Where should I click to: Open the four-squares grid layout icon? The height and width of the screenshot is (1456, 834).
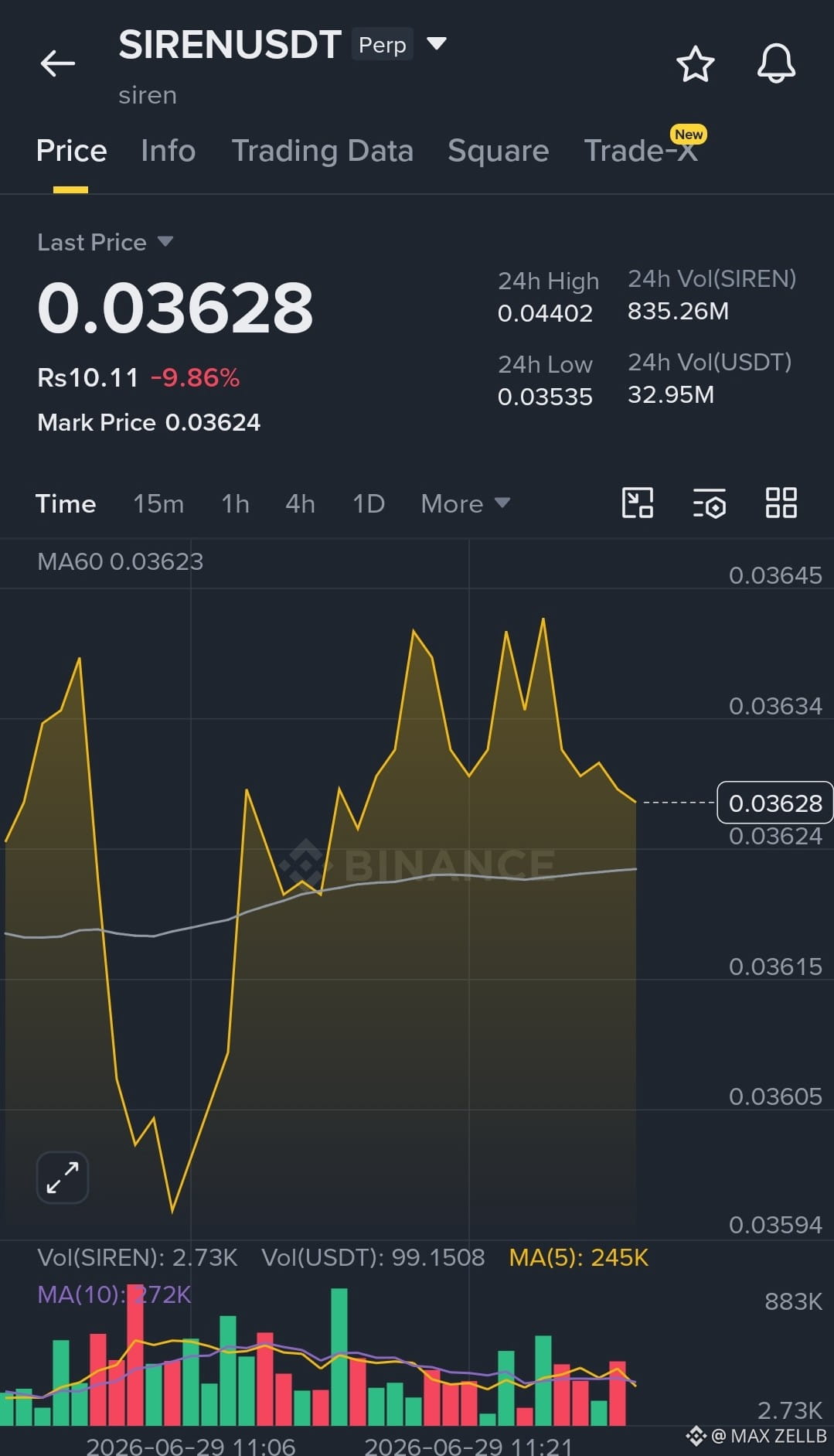(x=781, y=503)
